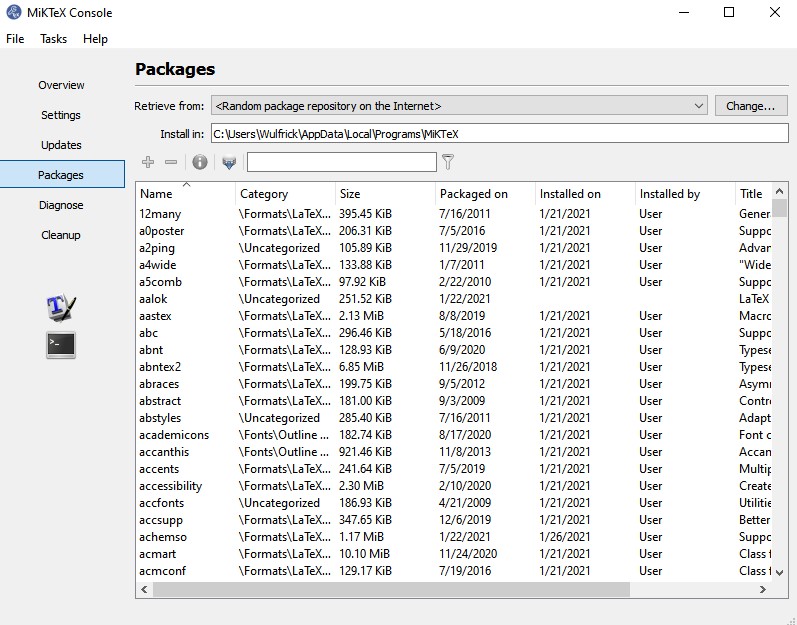This screenshot has width=797, height=625.
Task: Select the abstyles package row
Action: click(x=453, y=418)
